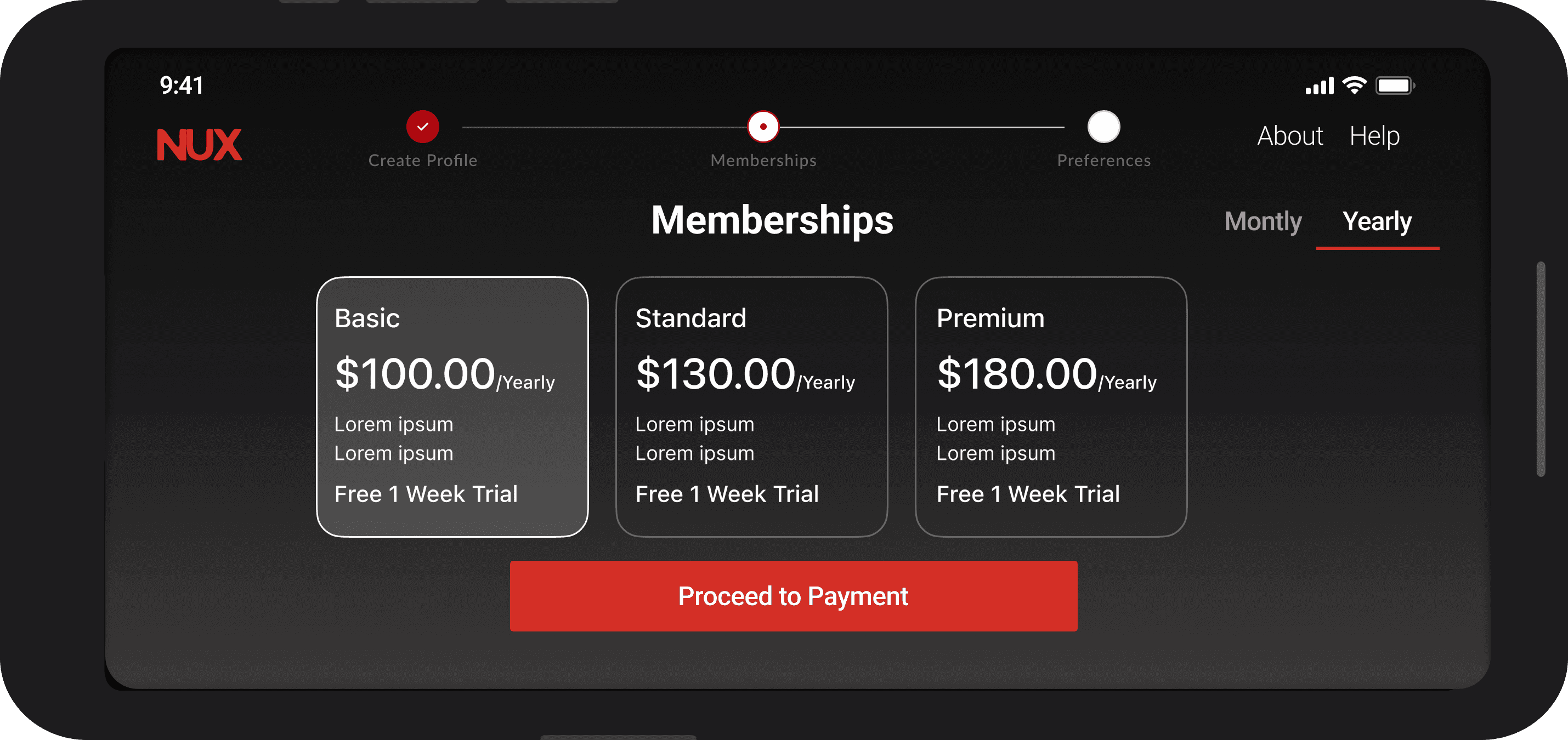Open the About link
The image size is (1568, 740).
click(x=1290, y=136)
